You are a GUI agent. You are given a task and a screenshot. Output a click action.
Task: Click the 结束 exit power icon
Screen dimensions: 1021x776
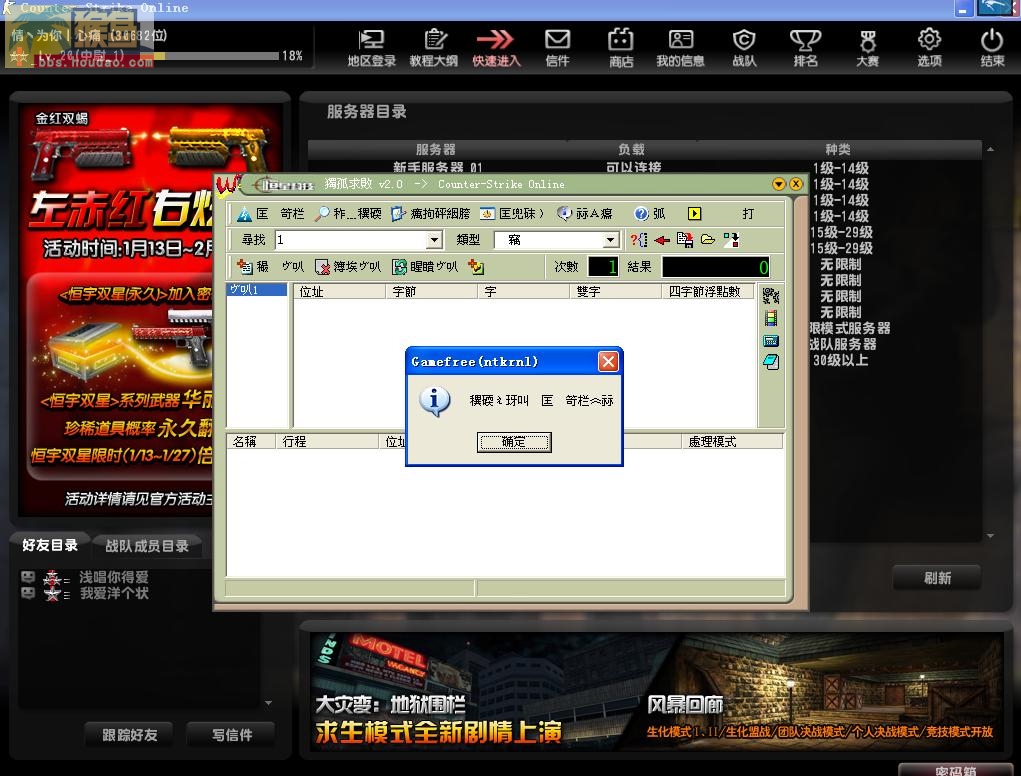(x=992, y=48)
